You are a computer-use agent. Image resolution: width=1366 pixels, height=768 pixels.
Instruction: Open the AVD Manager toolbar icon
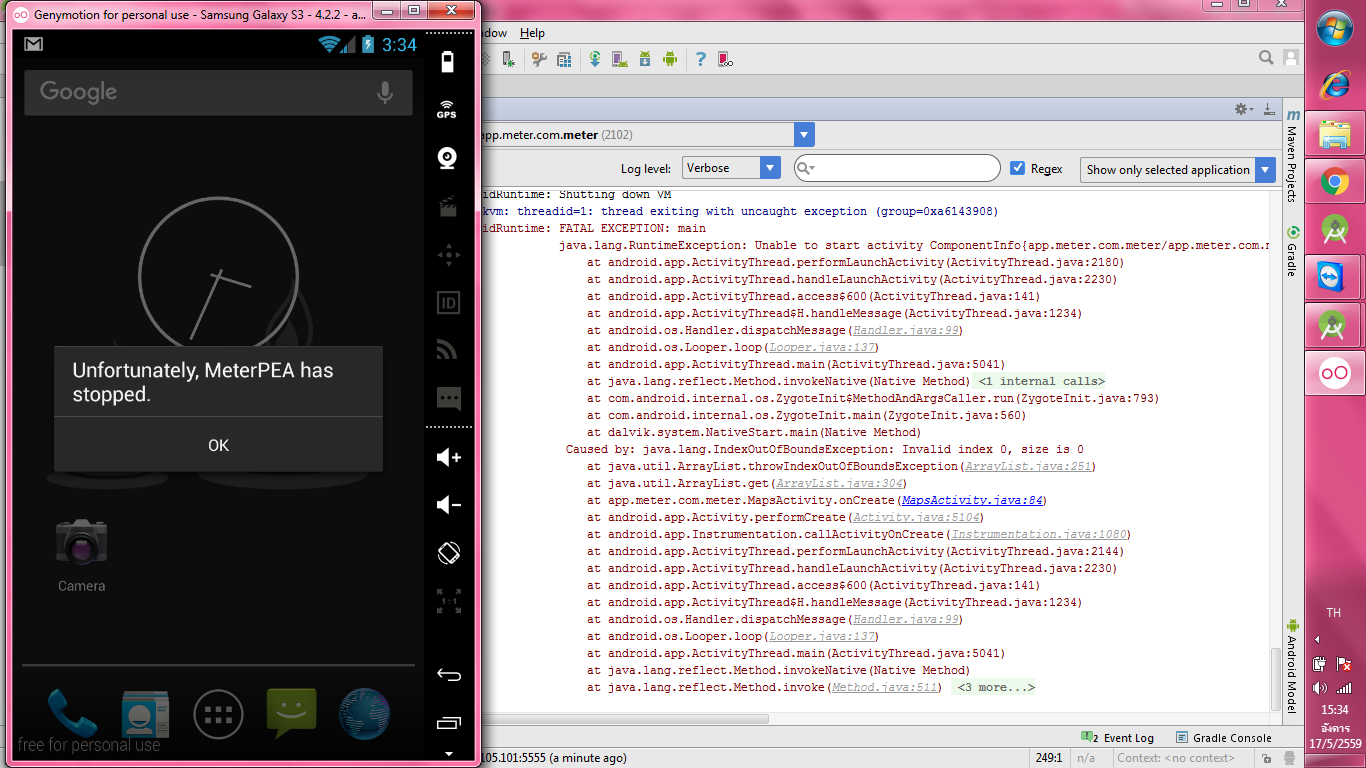coord(619,59)
